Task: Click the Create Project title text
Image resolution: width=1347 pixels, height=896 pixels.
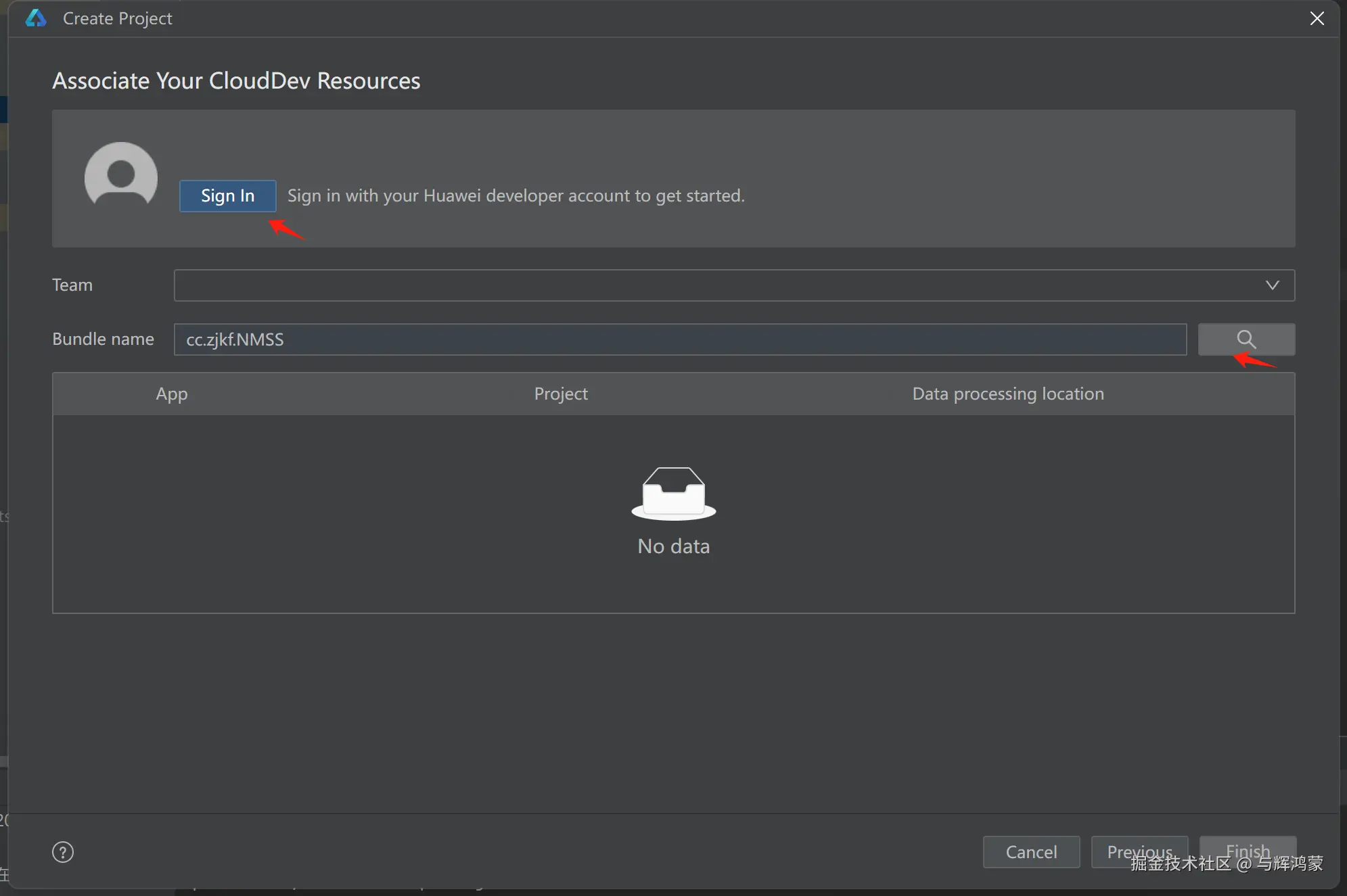Action: (x=118, y=18)
